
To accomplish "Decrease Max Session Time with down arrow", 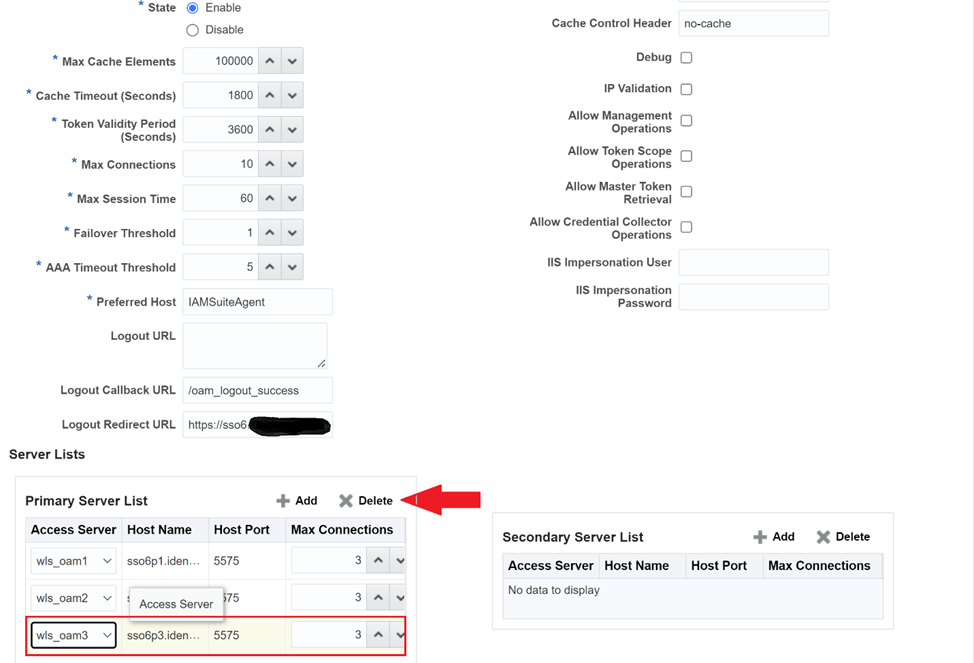I will pyautogui.click(x=292, y=199).
